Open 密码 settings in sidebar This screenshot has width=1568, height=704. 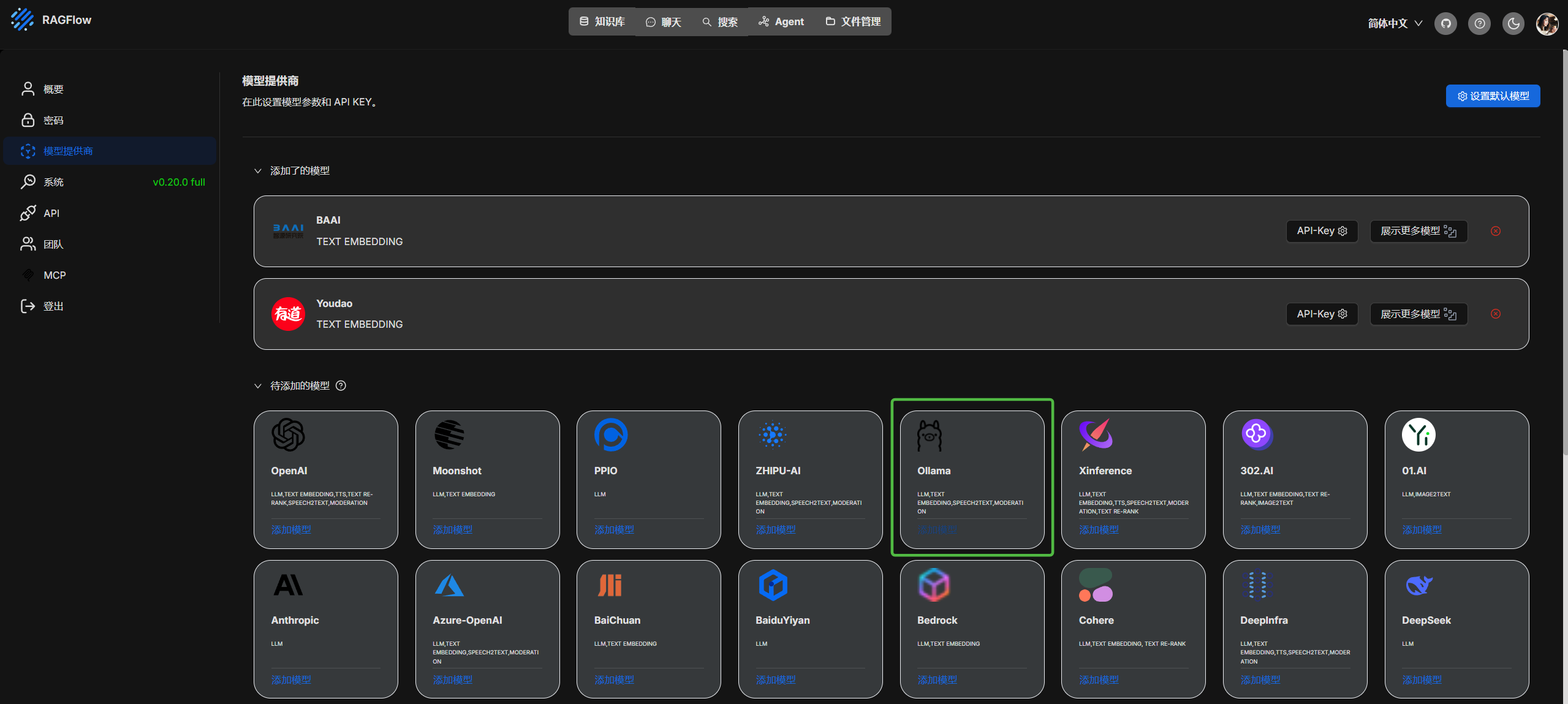(110, 120)
